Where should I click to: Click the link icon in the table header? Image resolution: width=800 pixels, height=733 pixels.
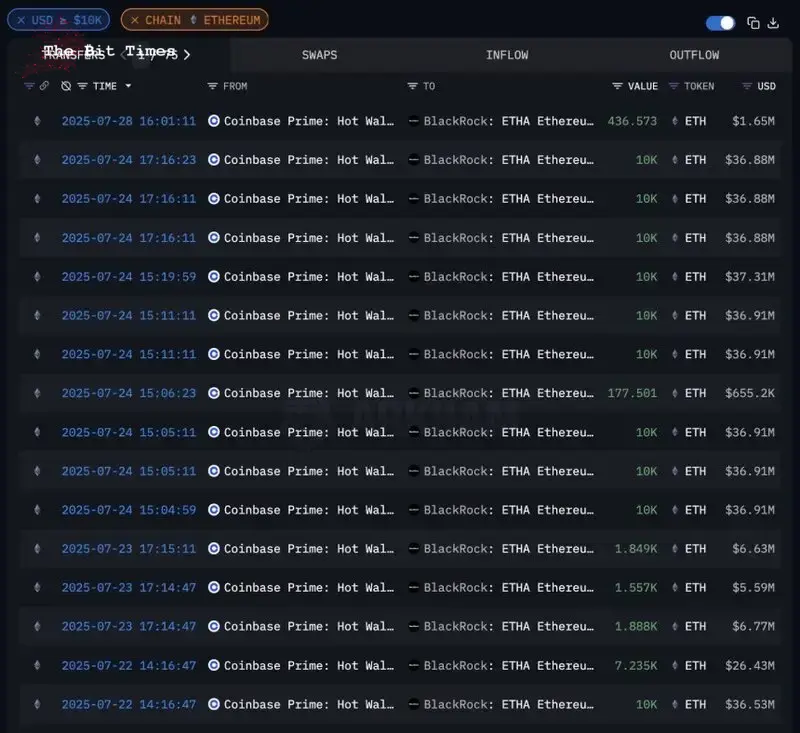(x=44, y=86)
